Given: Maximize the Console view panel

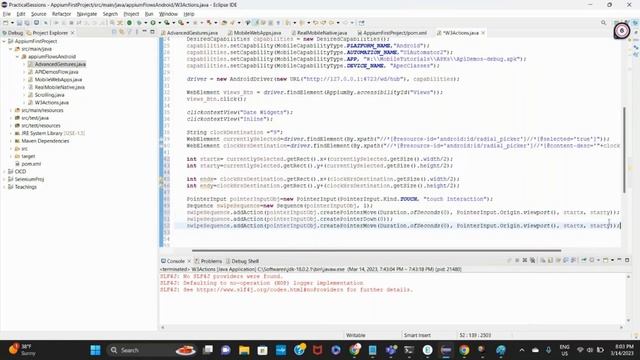Looking at the screenshot, I should [627, 260].
